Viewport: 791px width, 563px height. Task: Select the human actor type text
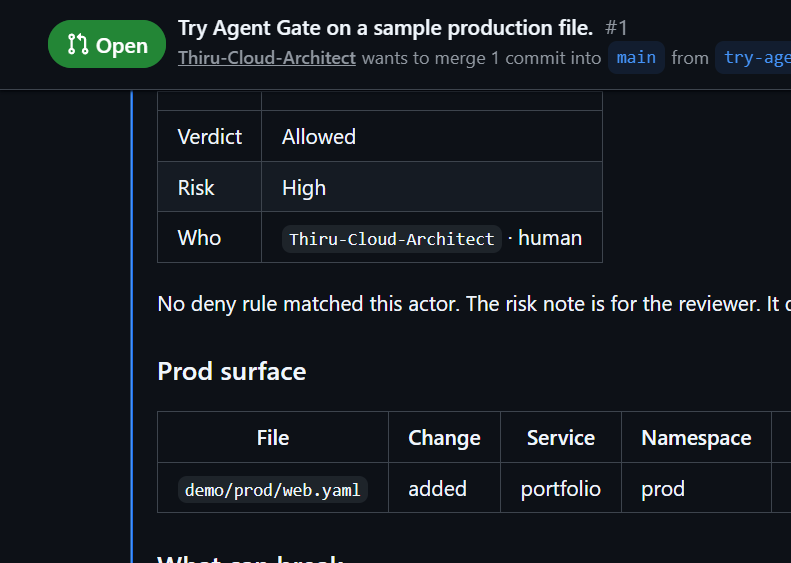click(550, 238)
